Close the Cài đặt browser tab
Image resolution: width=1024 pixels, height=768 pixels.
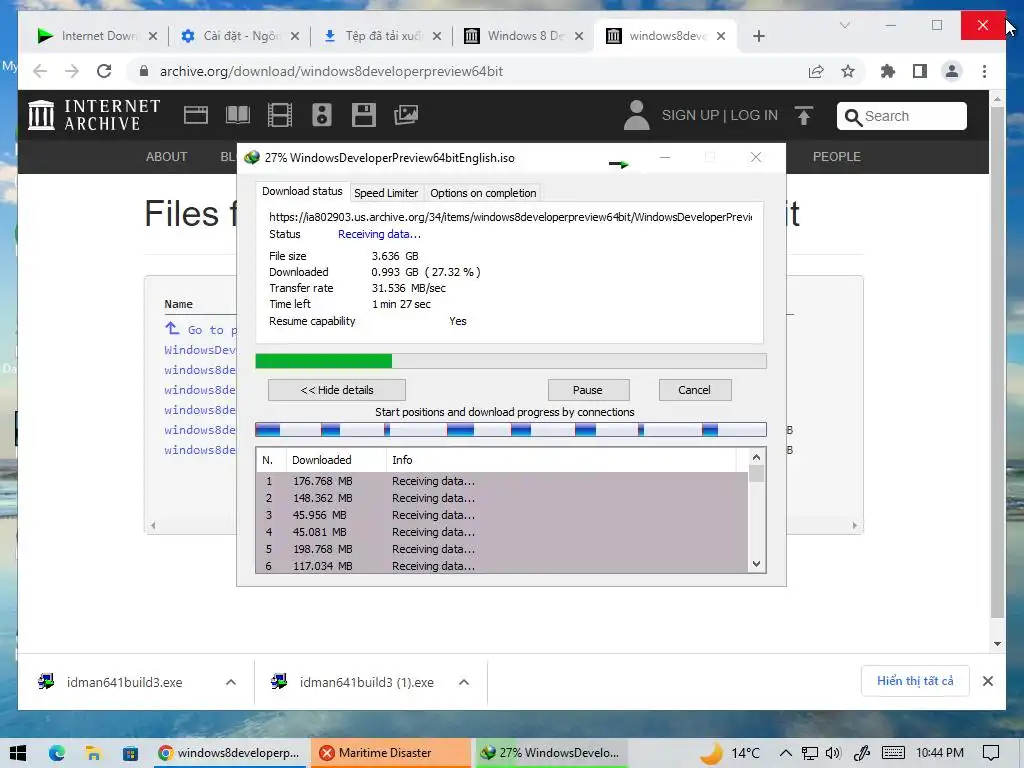[x=295, y=36]
